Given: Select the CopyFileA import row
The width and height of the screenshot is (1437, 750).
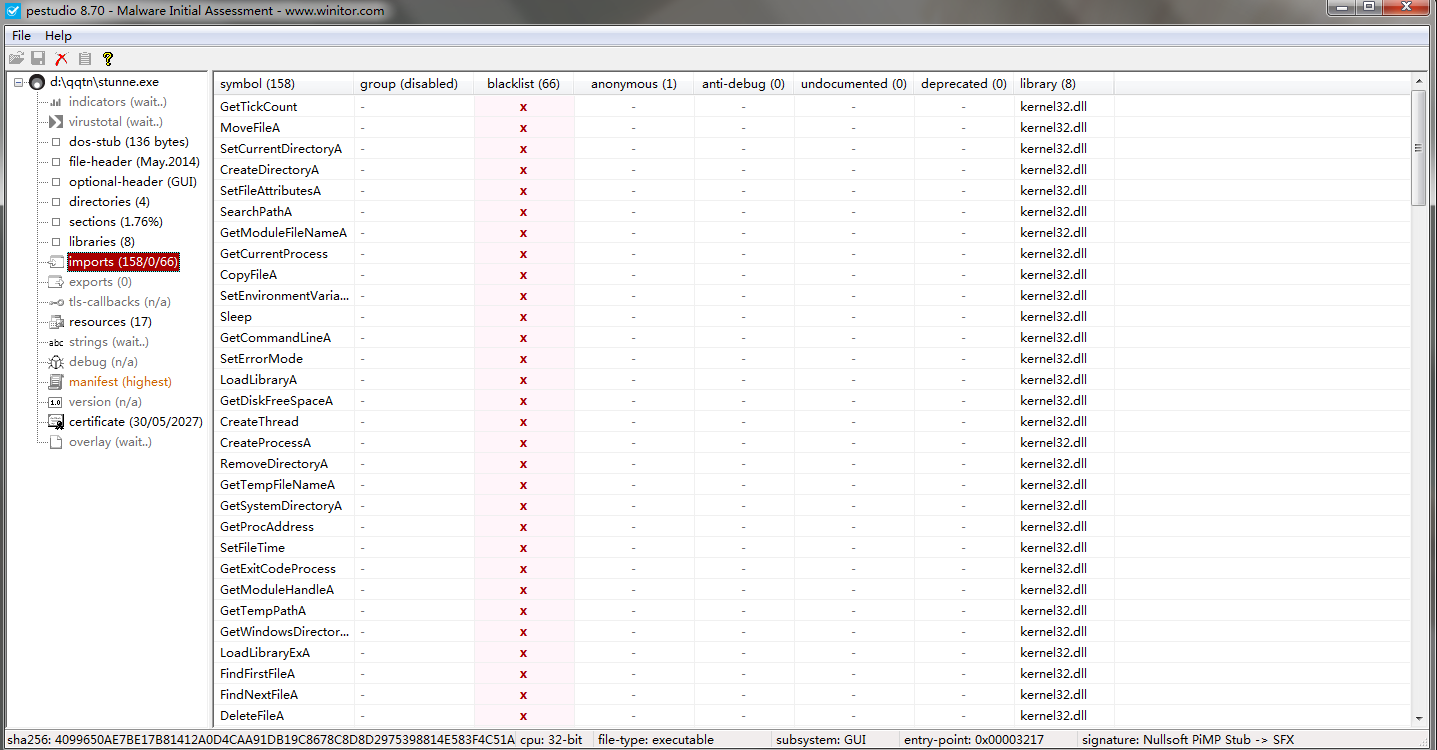Looking at the screenshot, I should coord(812,275).
